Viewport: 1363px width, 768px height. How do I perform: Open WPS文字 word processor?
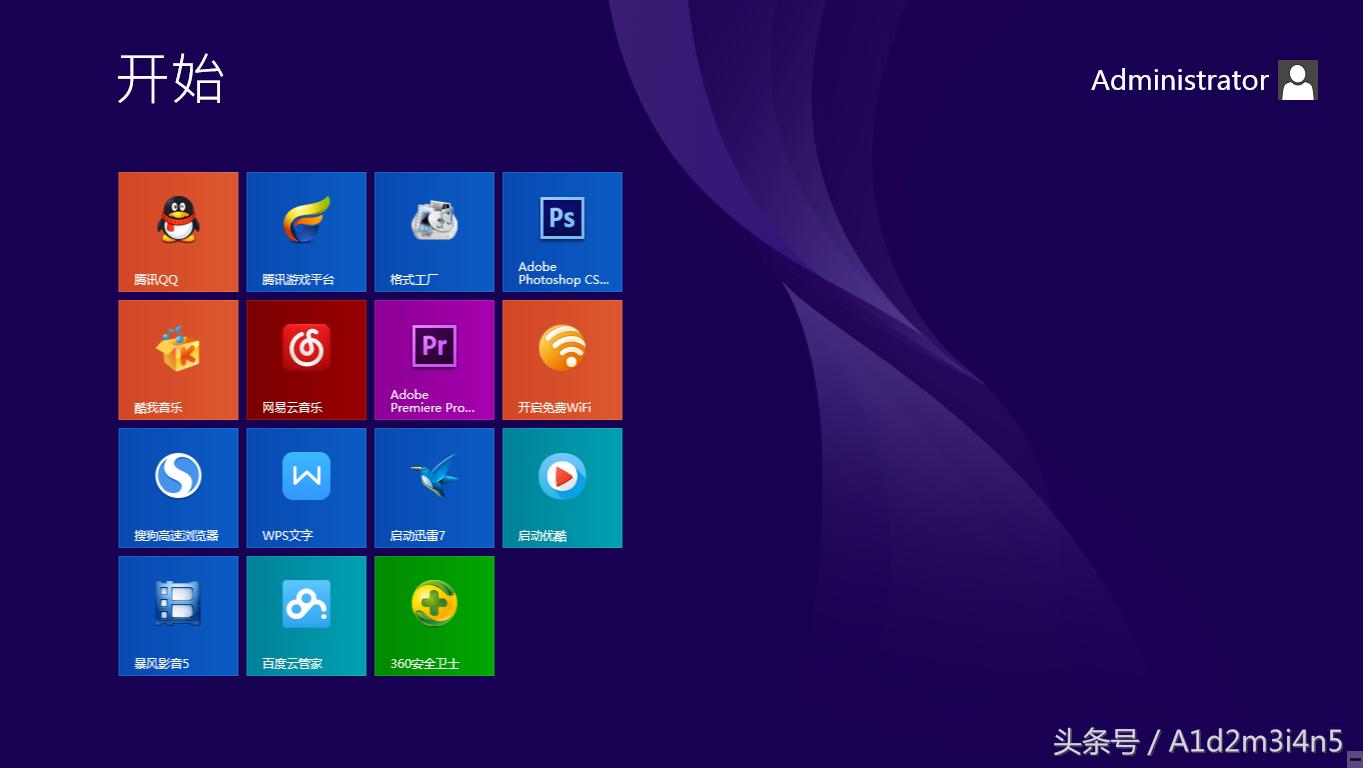point(306,487)
